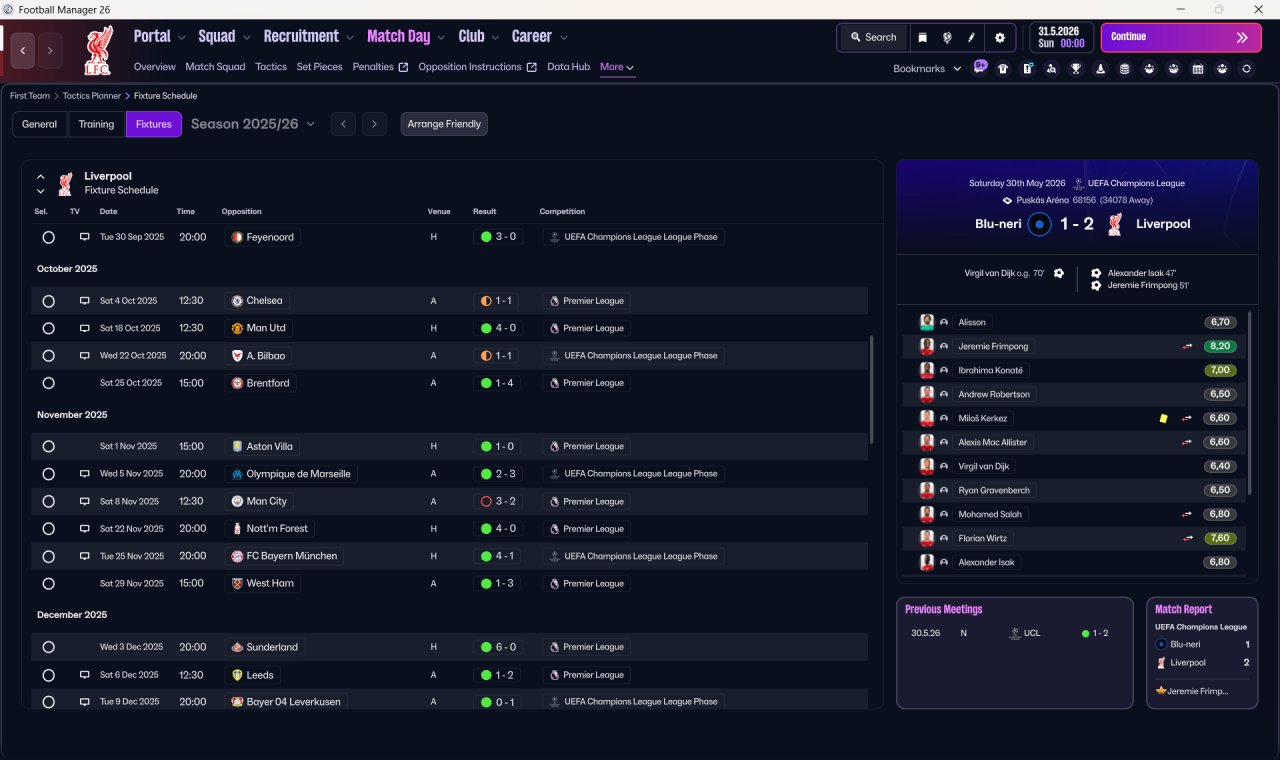The width and height of the screenshot is (1280, 760).
Task: Show previous season with the left arrow
Action: pos(343,124)
